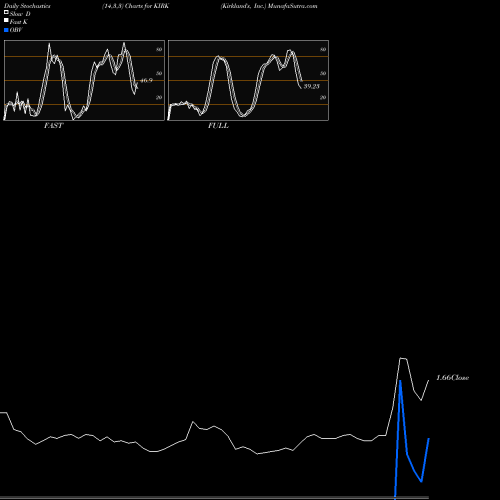Select the 'Daily Stochastics' title text
500x500 pixels.
pos(27,6)
